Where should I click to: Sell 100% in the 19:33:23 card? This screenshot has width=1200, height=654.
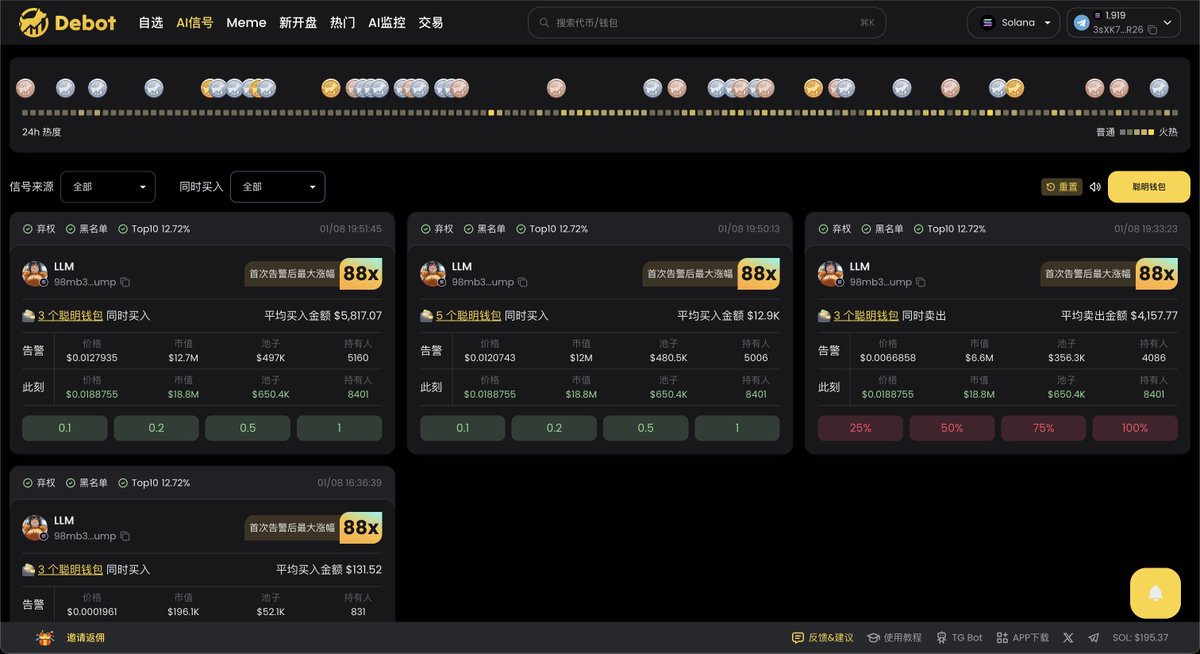1135,428
